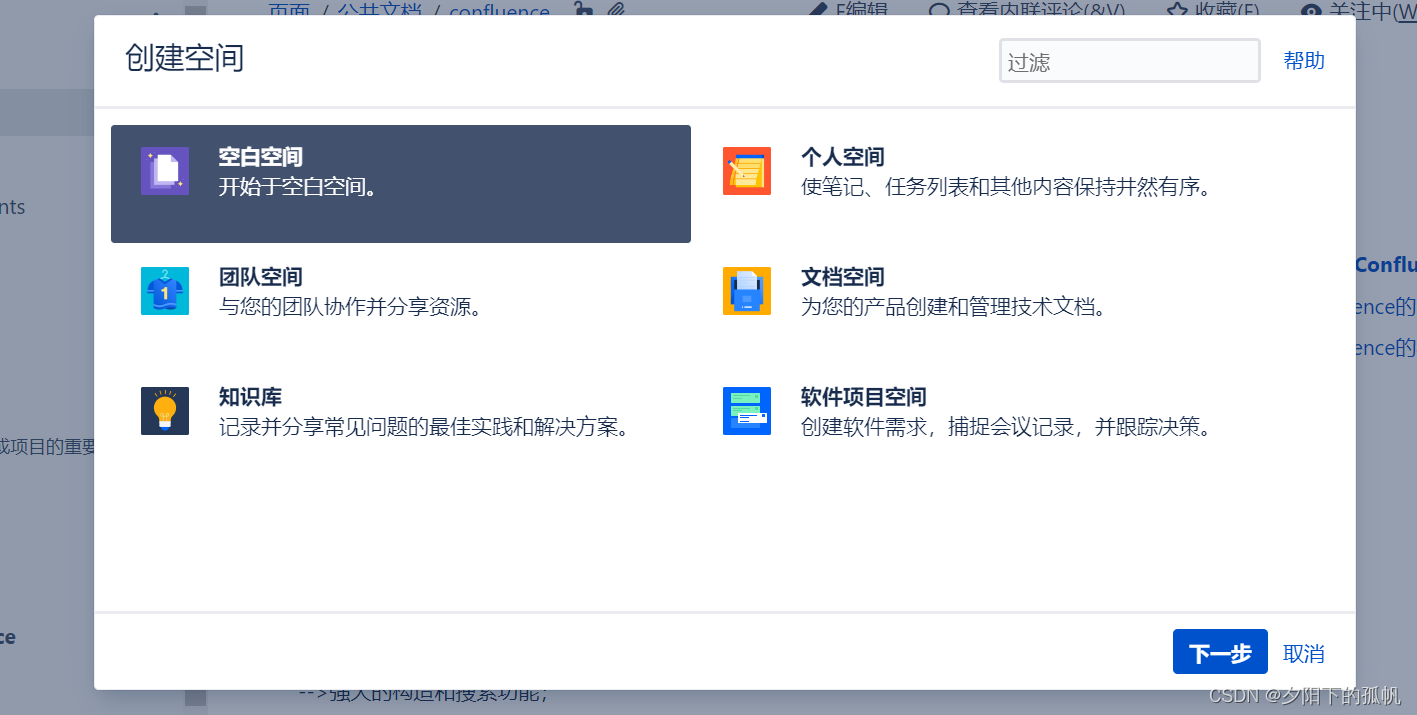Choose the documentation space (文档空间) printer icon
The height and width of the screenshot is (715, 1417).
pyautogui.click(x=747, y=291)
